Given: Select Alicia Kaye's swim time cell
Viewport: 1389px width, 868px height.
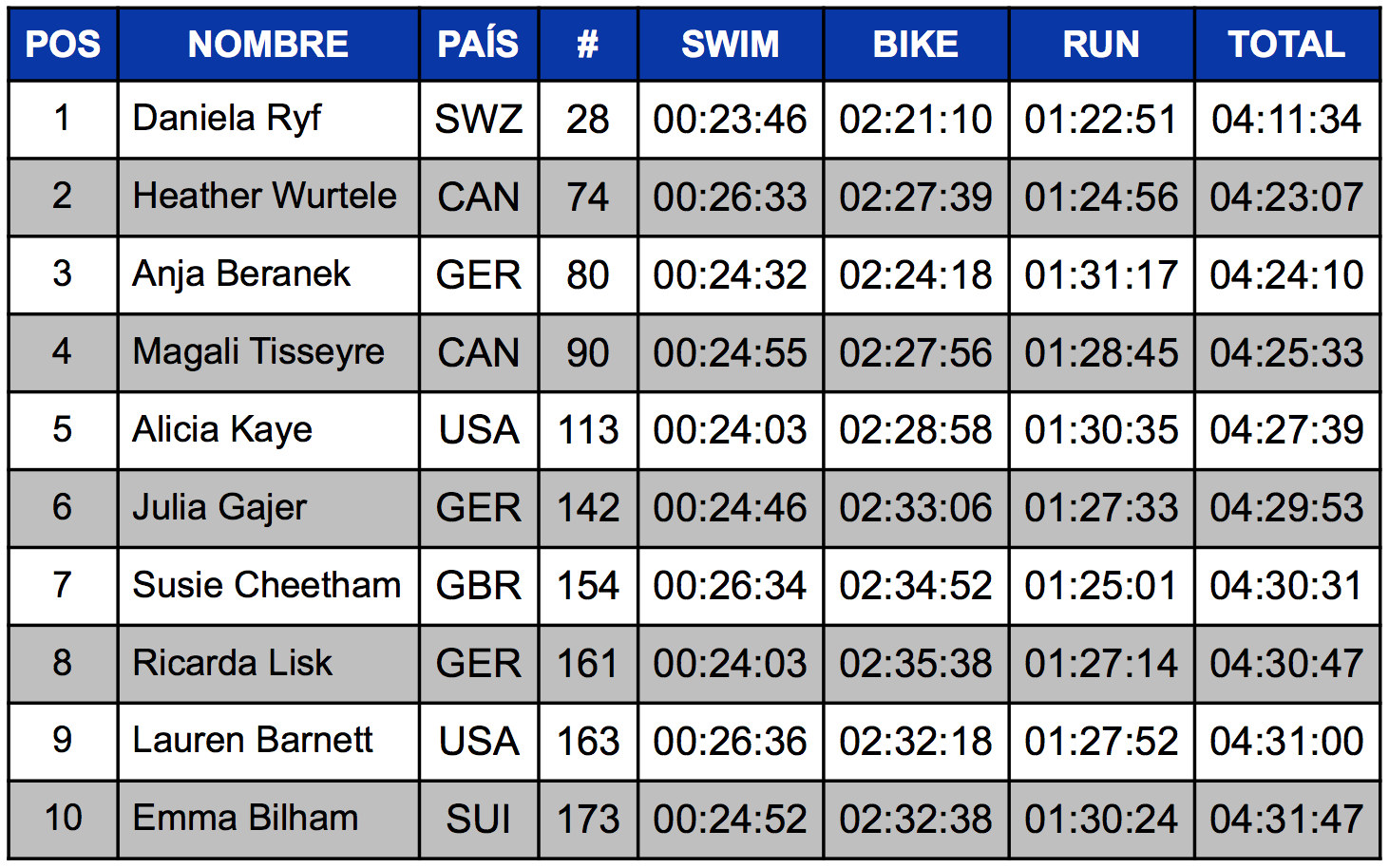Looking at the screenshot, I should (x=730, y=430).
